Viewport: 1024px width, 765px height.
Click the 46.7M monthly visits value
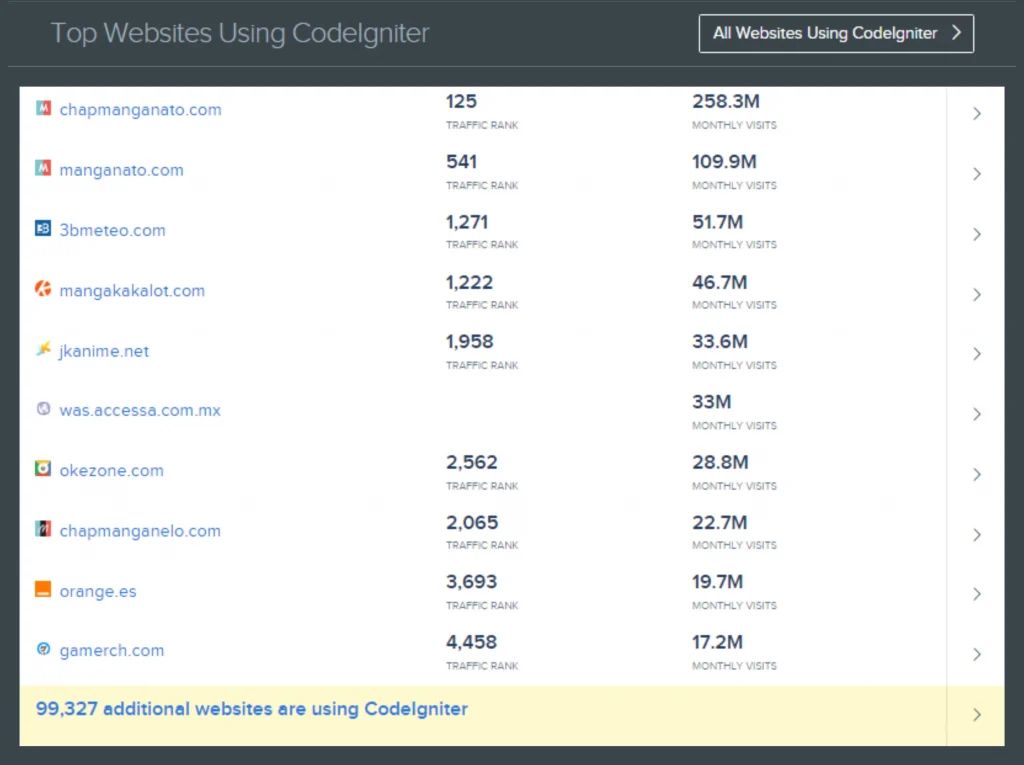[720, 282]
